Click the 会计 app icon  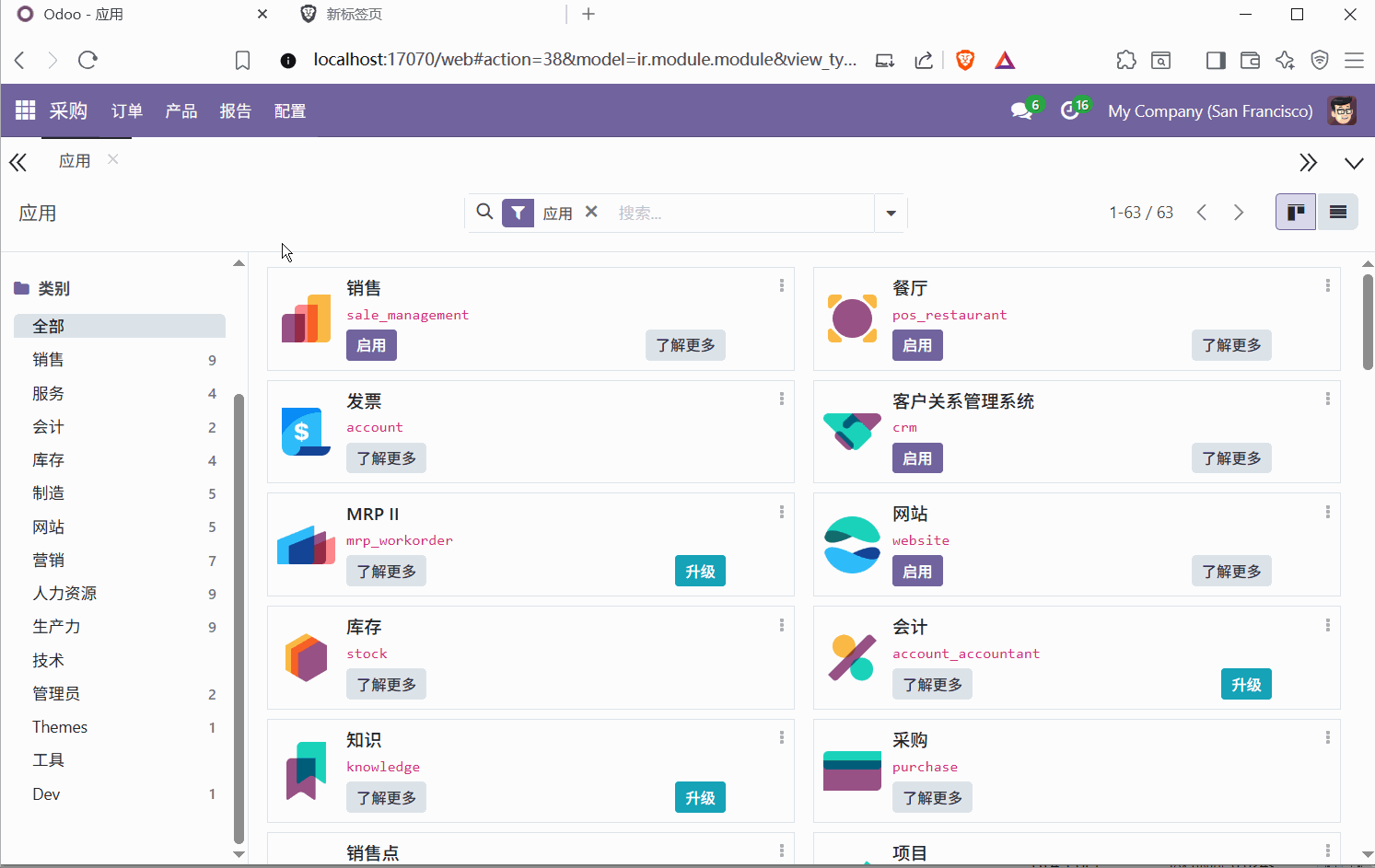[x=852, y=658]
